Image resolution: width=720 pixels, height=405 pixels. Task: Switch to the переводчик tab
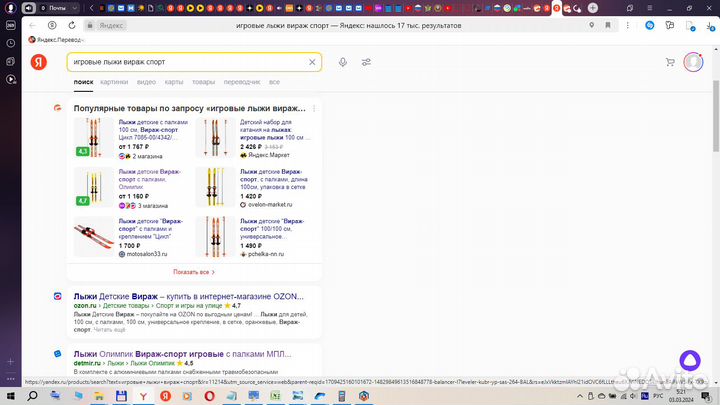coord(242,82)
